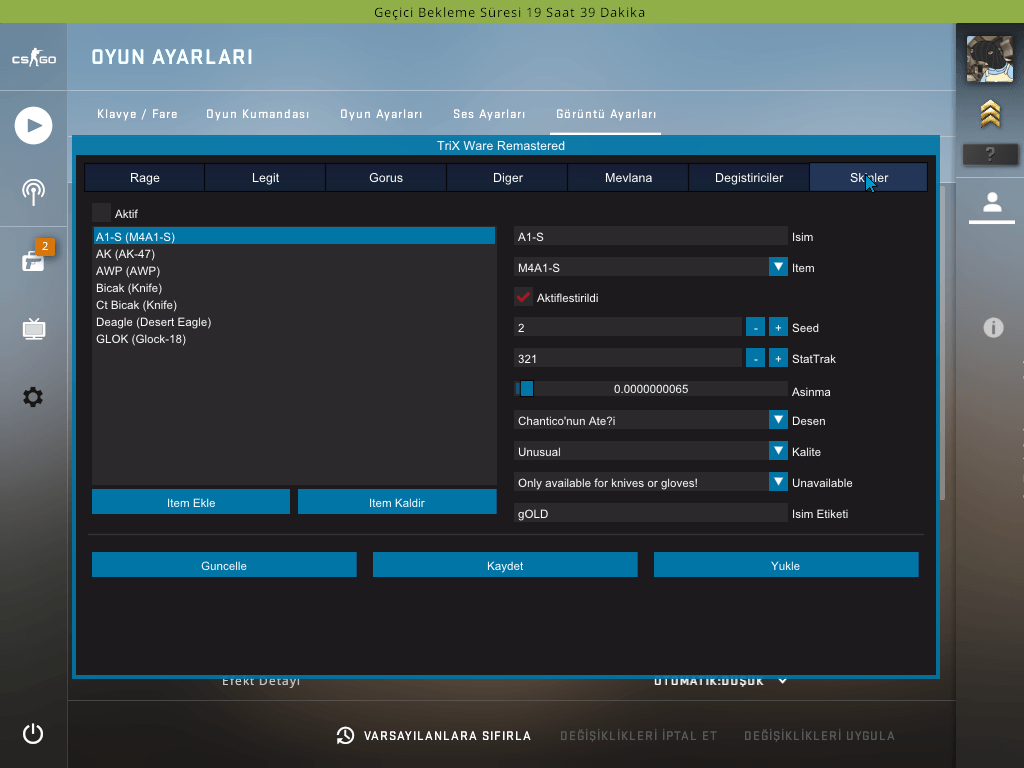Select GLOK (Glock-18) in skin list

294,338
